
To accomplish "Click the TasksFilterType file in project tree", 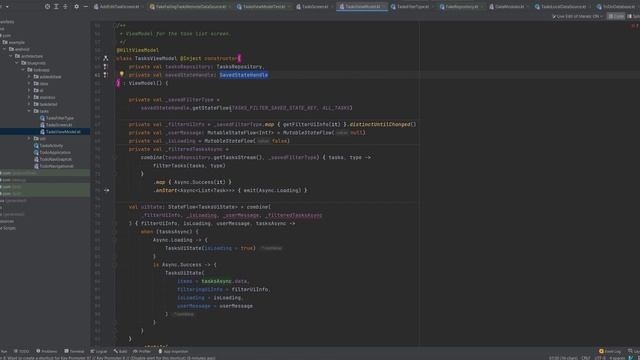I will click(57, 118).
